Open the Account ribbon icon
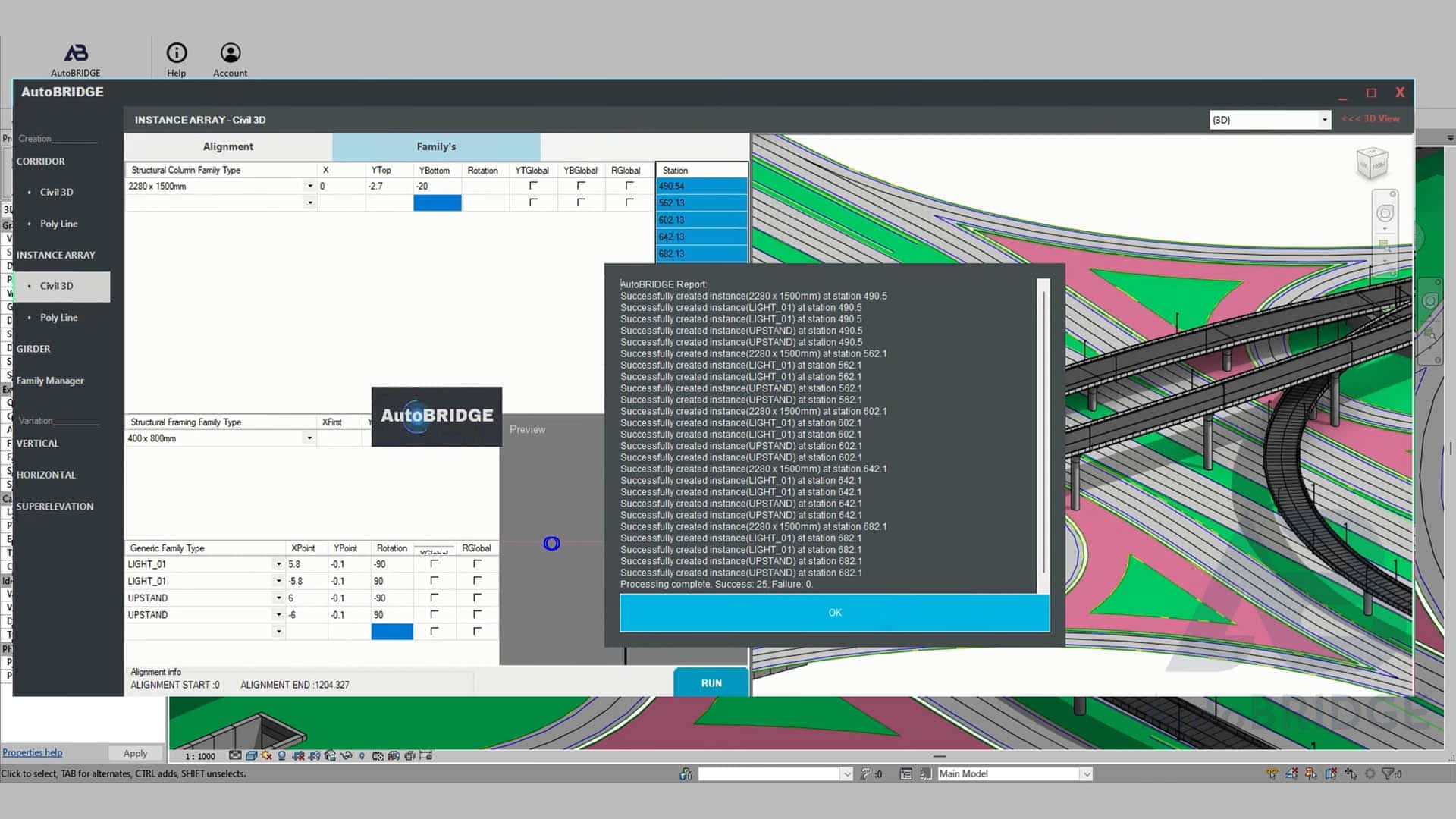The height and width of the screenshot is (819, 1456). point(230,60)
